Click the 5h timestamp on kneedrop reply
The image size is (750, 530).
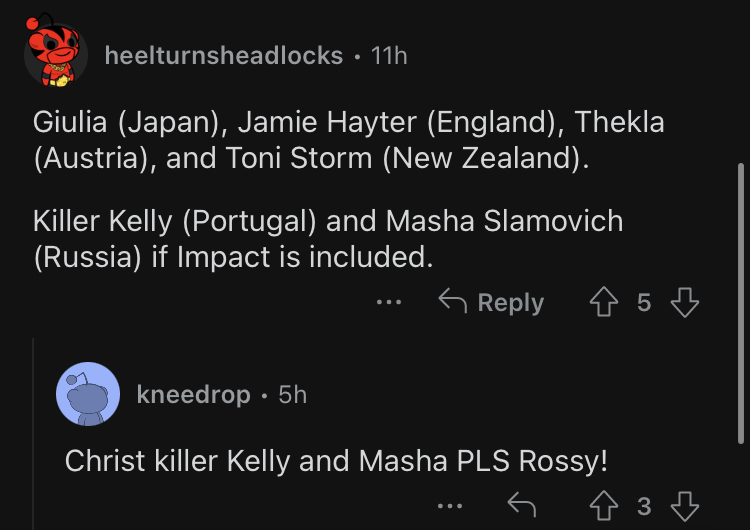292,395
